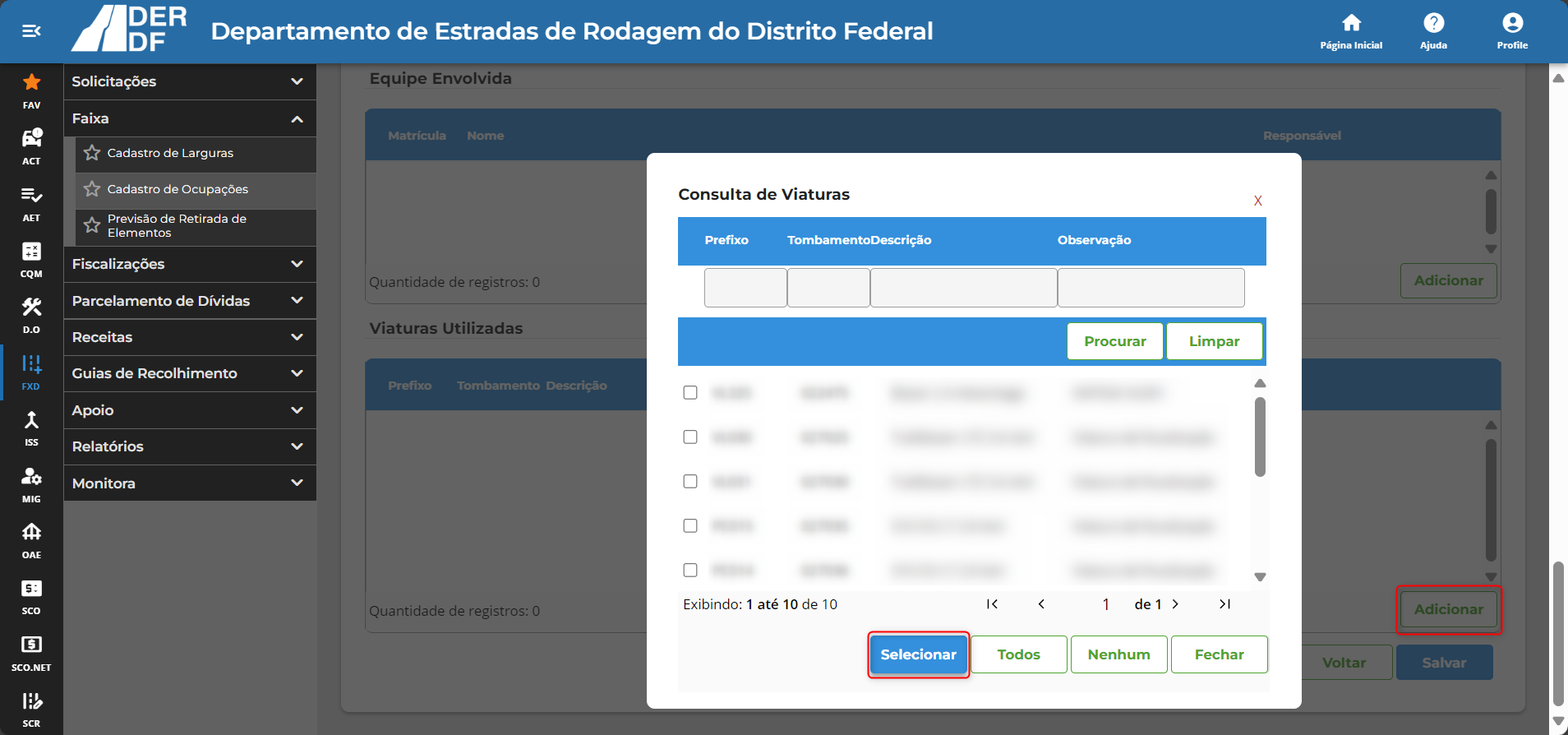Close Consulta de Viaturas dialog with red X
Screen dimensions: 1568x735
click(x=1257, y=201)
